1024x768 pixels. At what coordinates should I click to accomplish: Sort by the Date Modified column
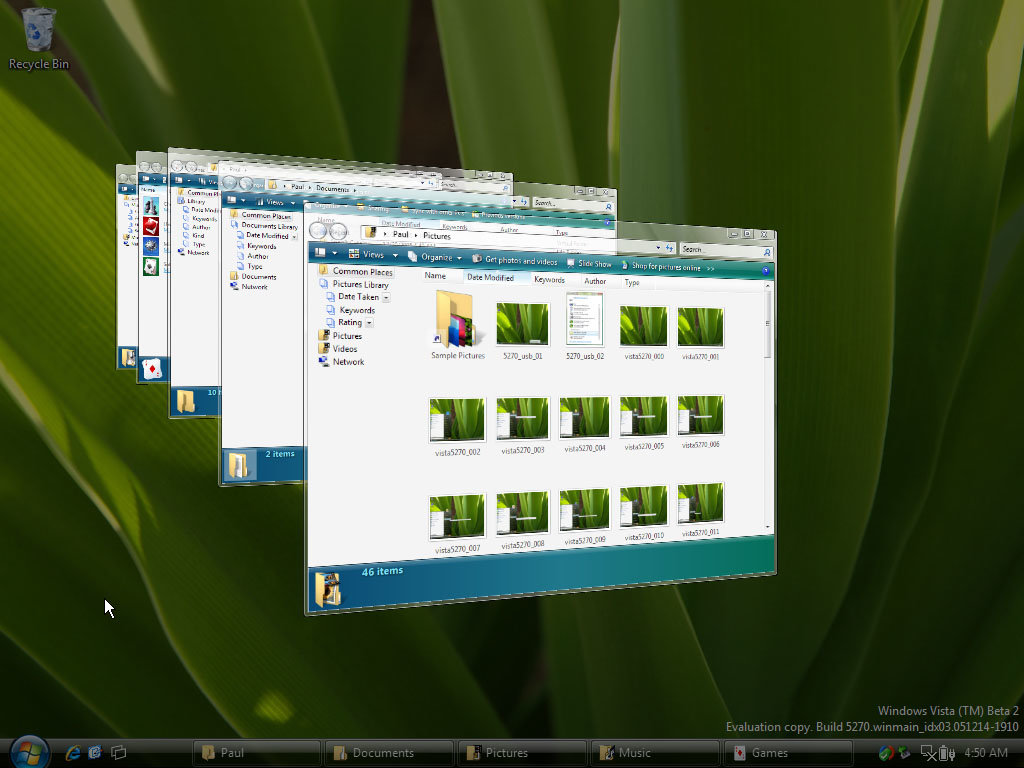coord(490,278)
